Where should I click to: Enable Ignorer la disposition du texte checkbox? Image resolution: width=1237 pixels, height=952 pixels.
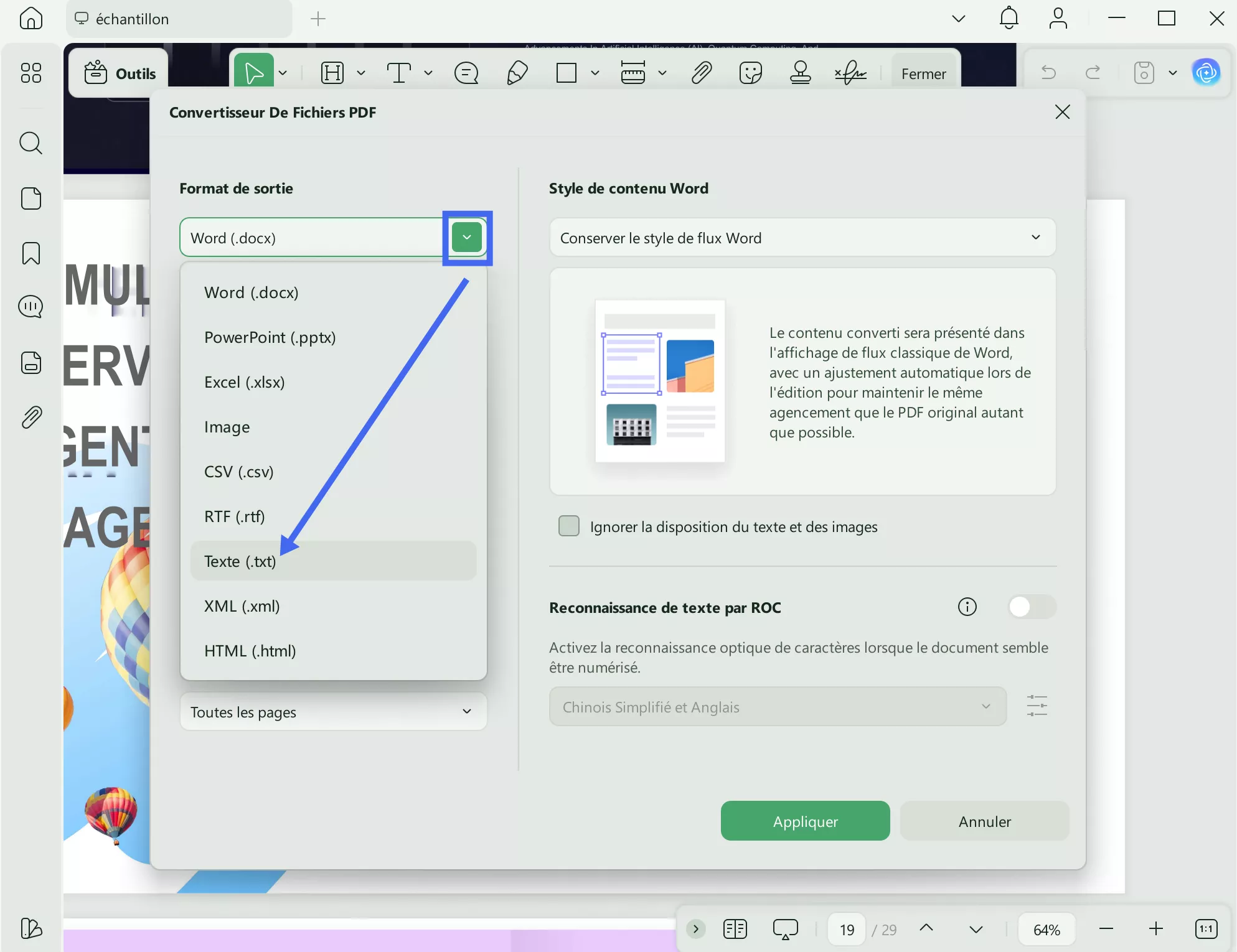tap(568, 526)
